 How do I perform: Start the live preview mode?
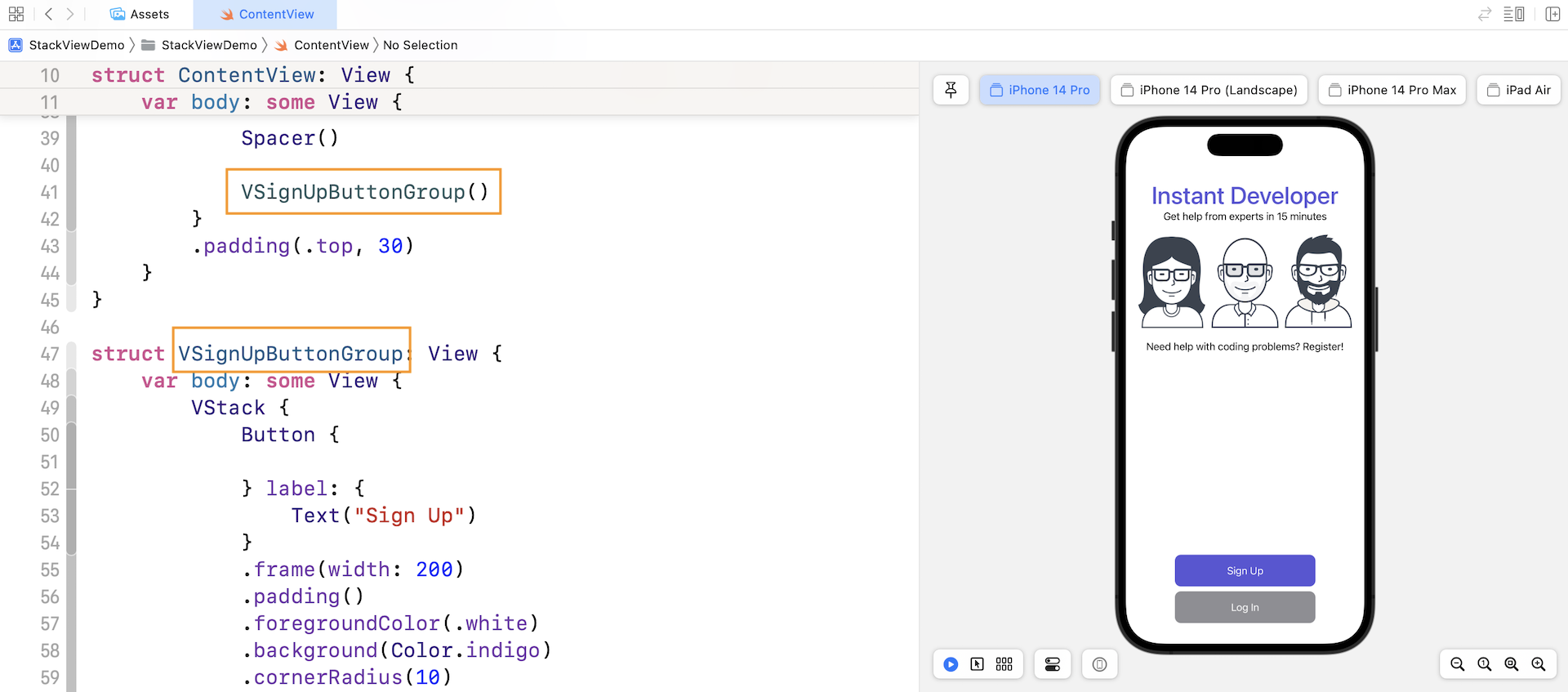(x=951, y=664)
